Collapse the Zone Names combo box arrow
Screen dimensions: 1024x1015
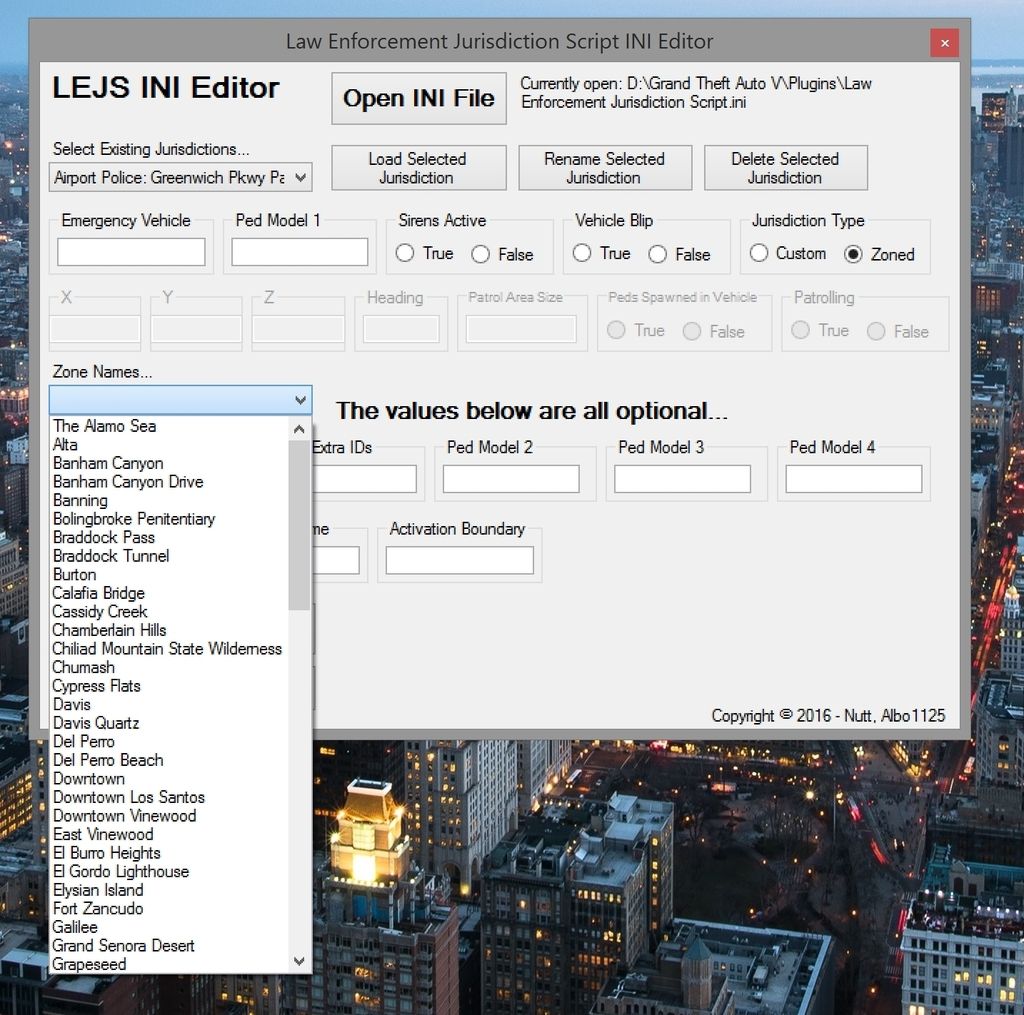point(300,400)
